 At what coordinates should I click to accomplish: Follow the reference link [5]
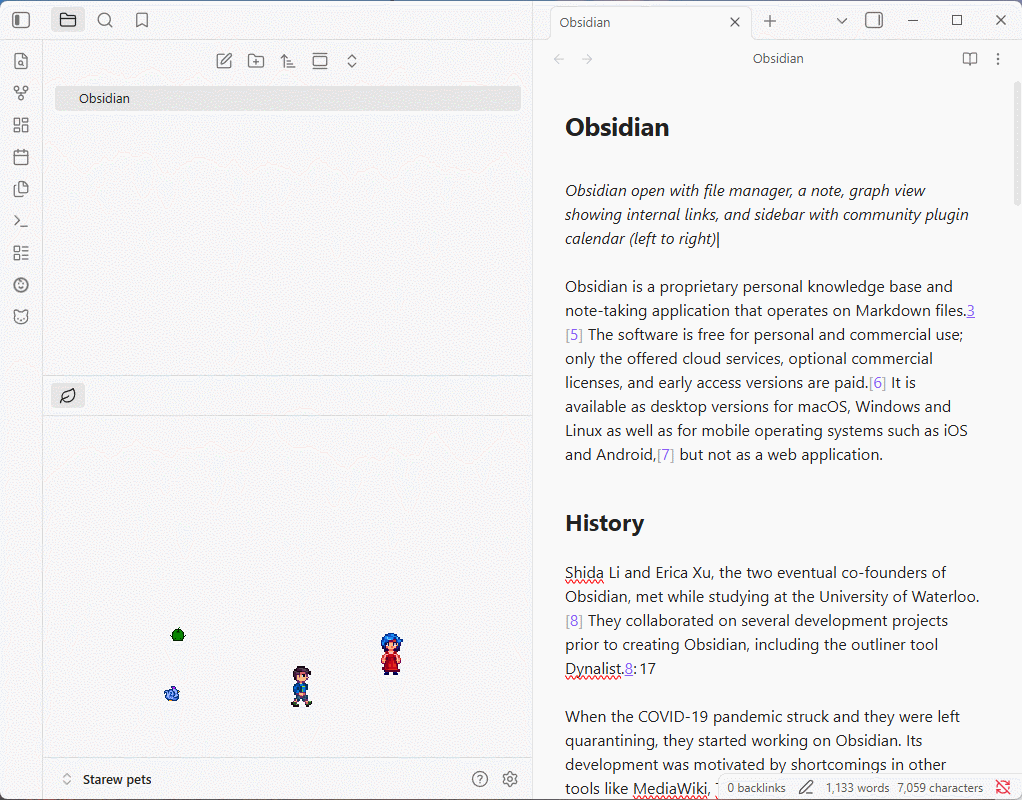point(574,334)
